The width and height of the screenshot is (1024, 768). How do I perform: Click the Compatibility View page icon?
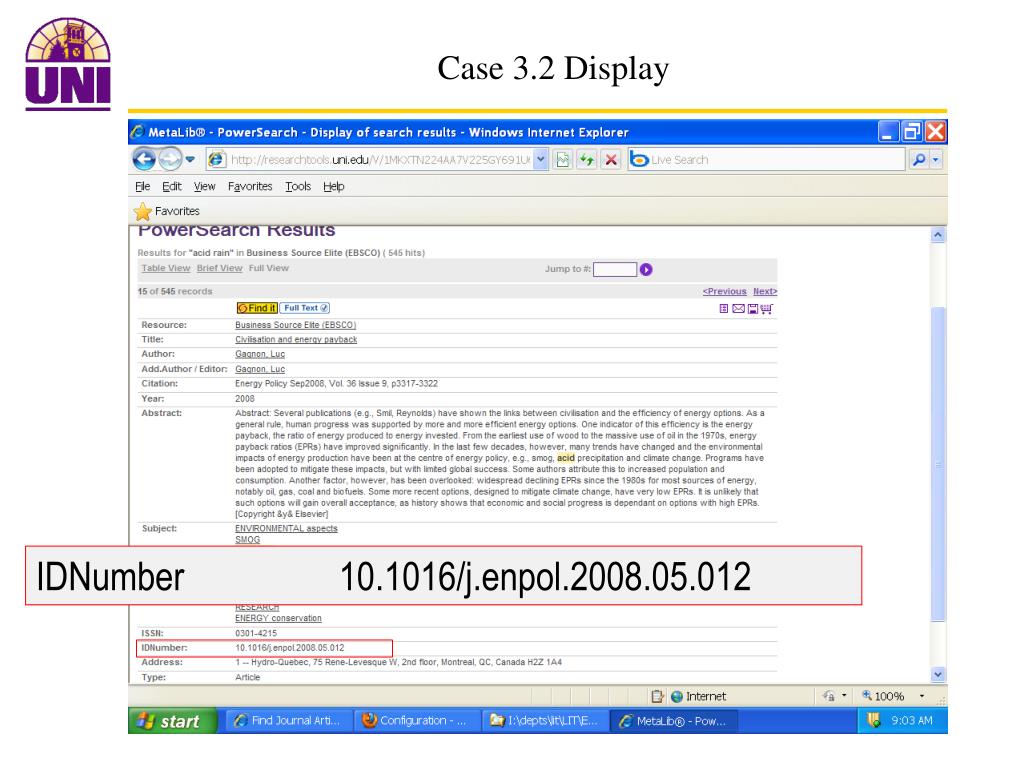pyautogui.click(x=562, y=159)
